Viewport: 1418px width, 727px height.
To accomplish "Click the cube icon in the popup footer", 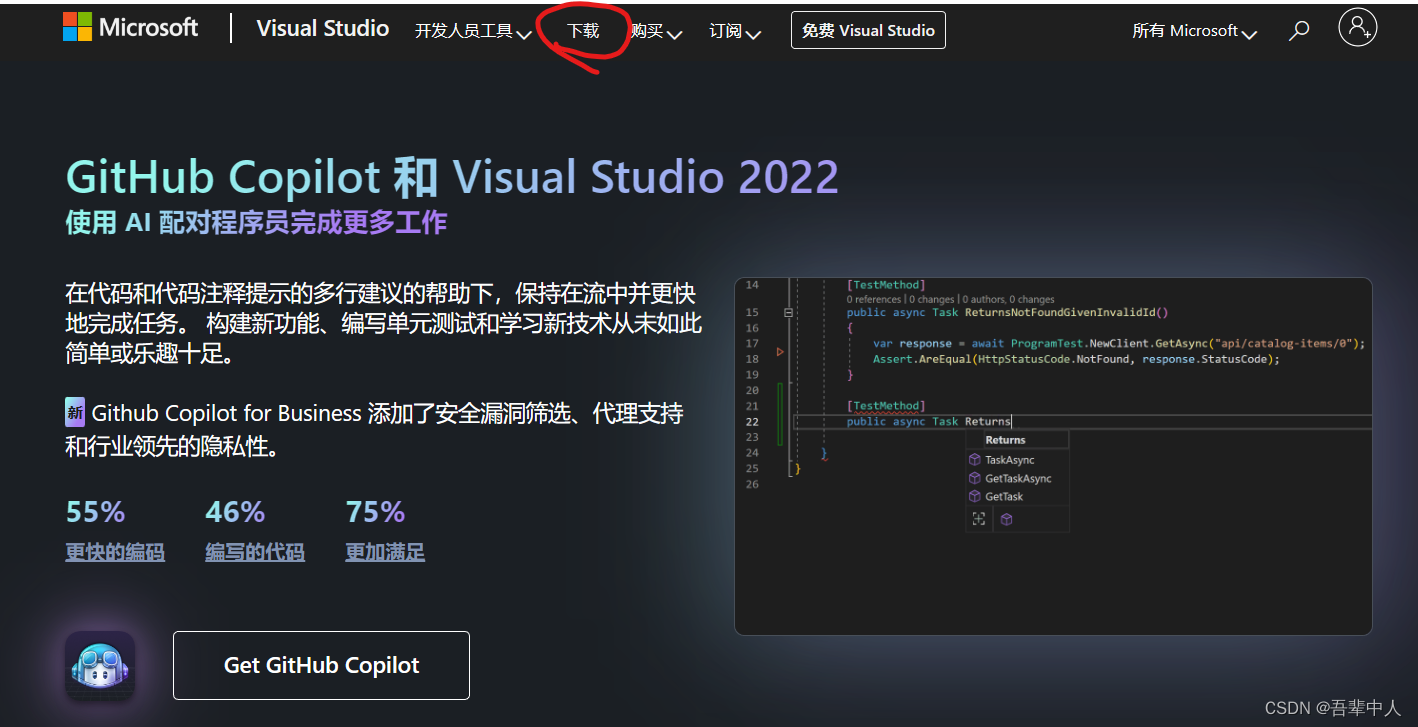I will (1007, 519).
